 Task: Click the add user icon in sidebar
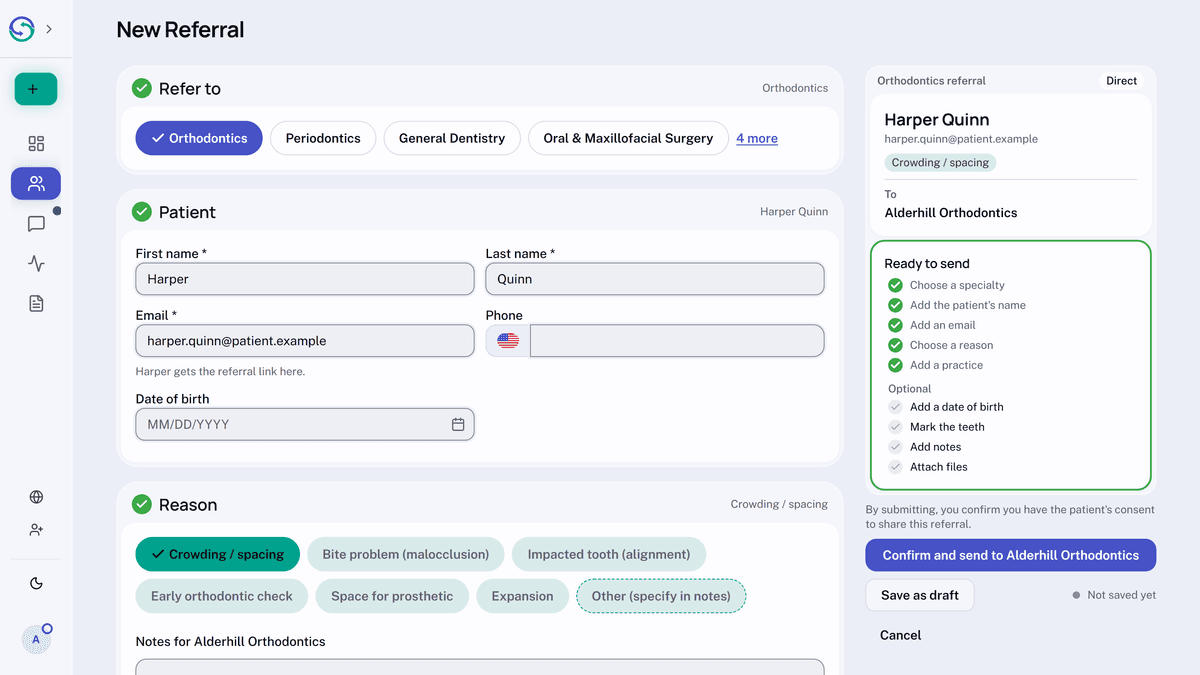[x=36, y=530]
